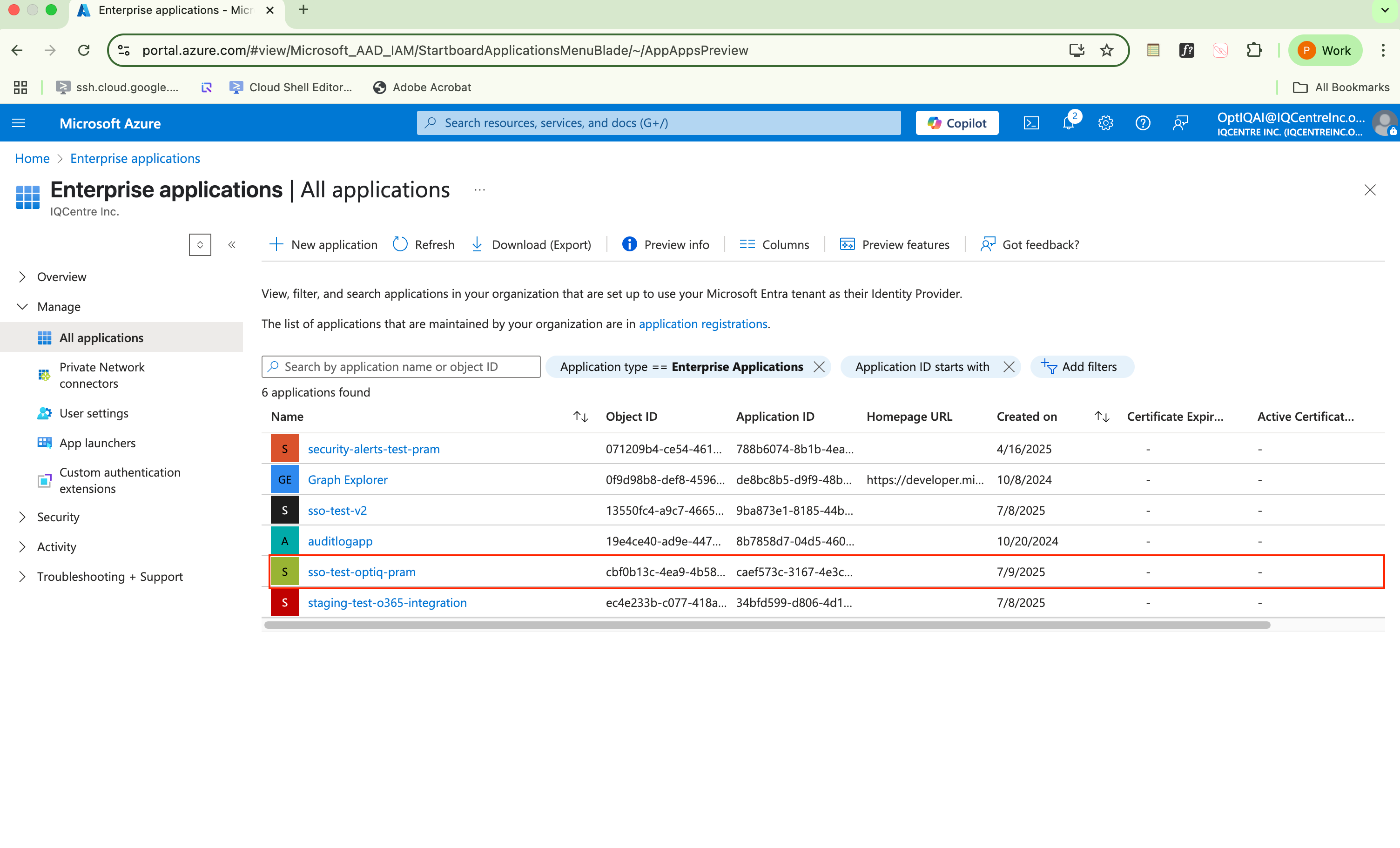Open the Chrome apps grid in bookmarks bar
This screenshot has height=848, width=1400.
point(20,87)
